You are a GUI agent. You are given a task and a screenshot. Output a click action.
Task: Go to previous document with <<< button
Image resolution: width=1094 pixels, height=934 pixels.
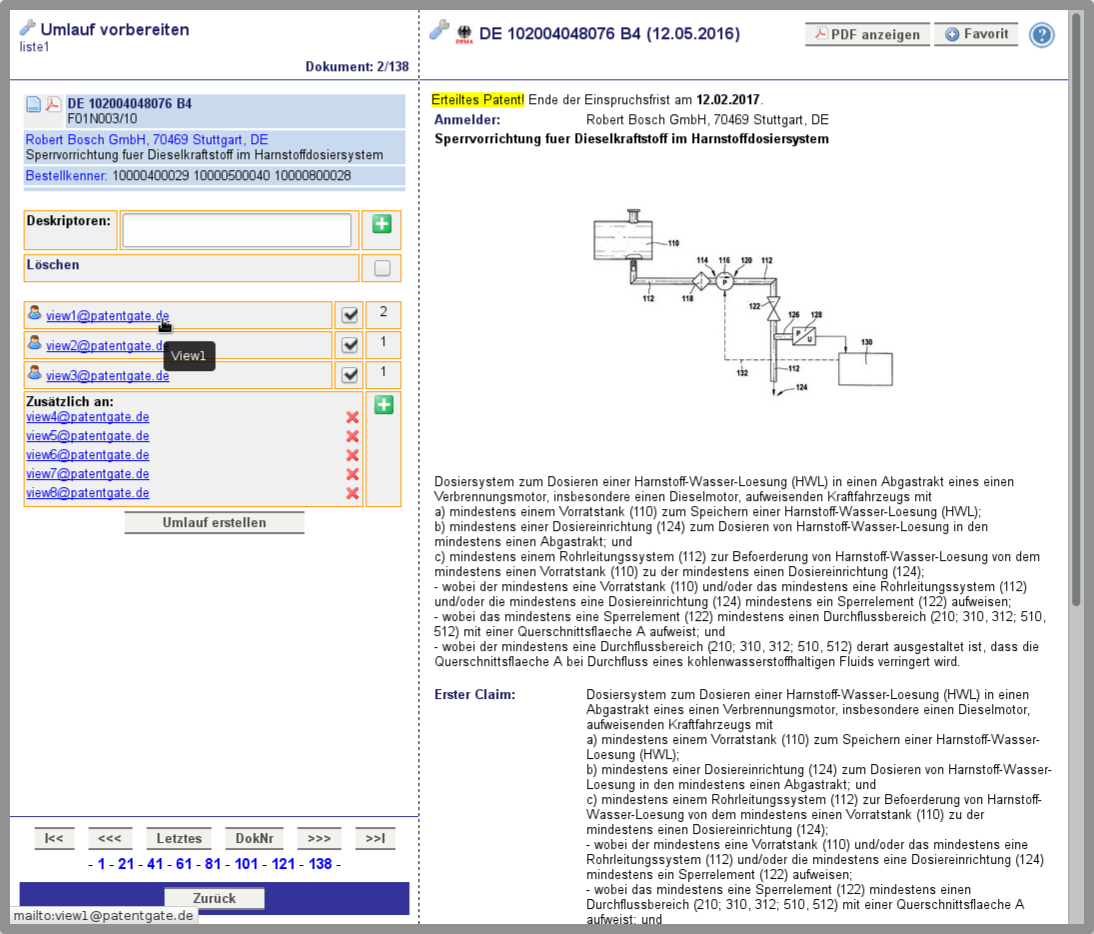(110, 838)
